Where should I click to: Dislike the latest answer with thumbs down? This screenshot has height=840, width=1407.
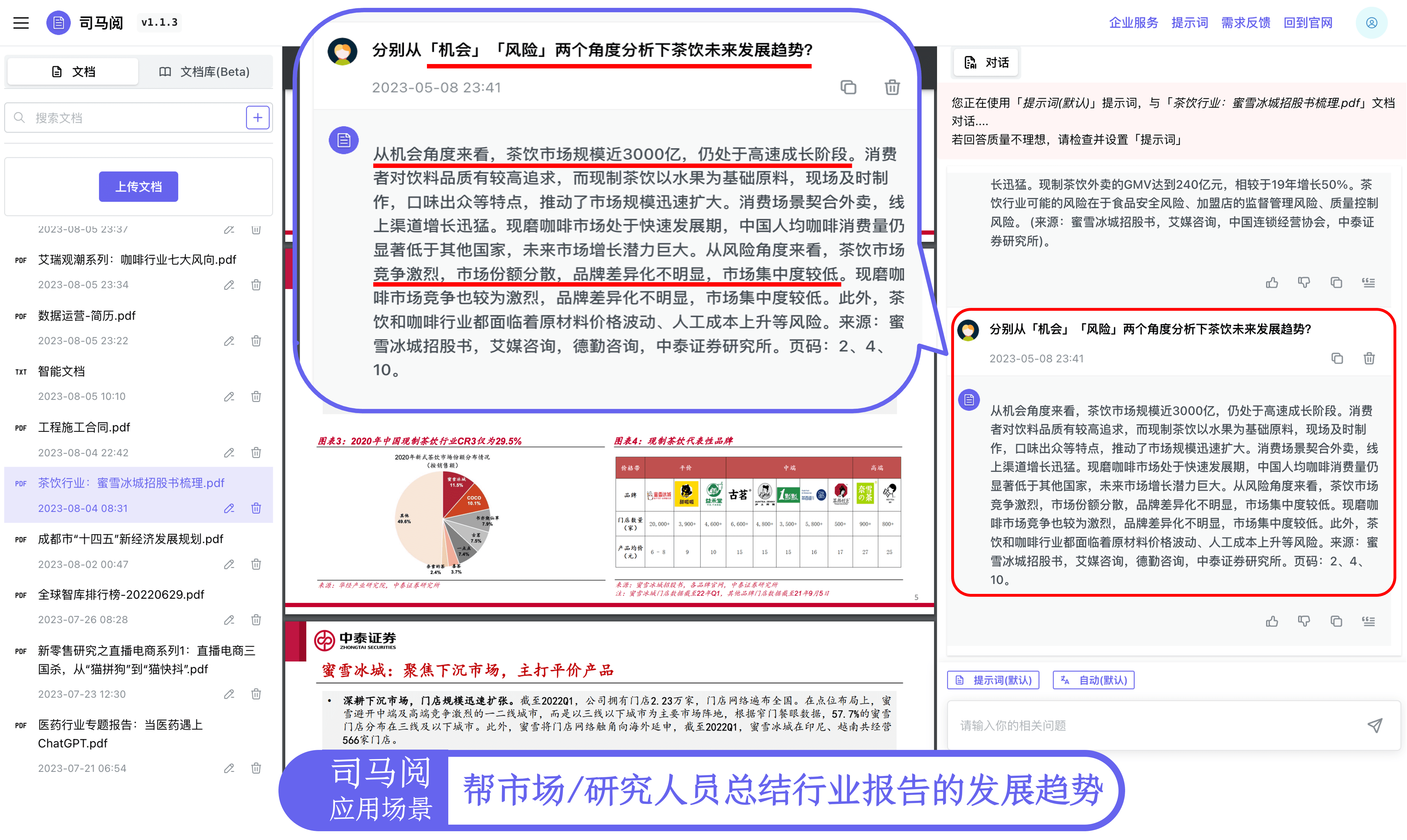(1304, 622)
